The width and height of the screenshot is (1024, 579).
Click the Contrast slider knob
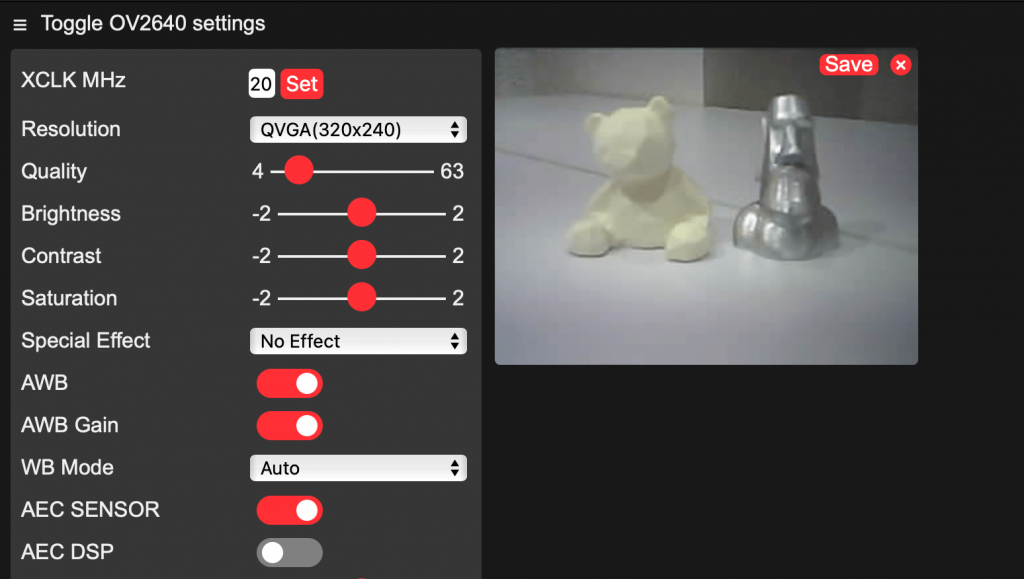pyautogui.click(x=361, y=255)
